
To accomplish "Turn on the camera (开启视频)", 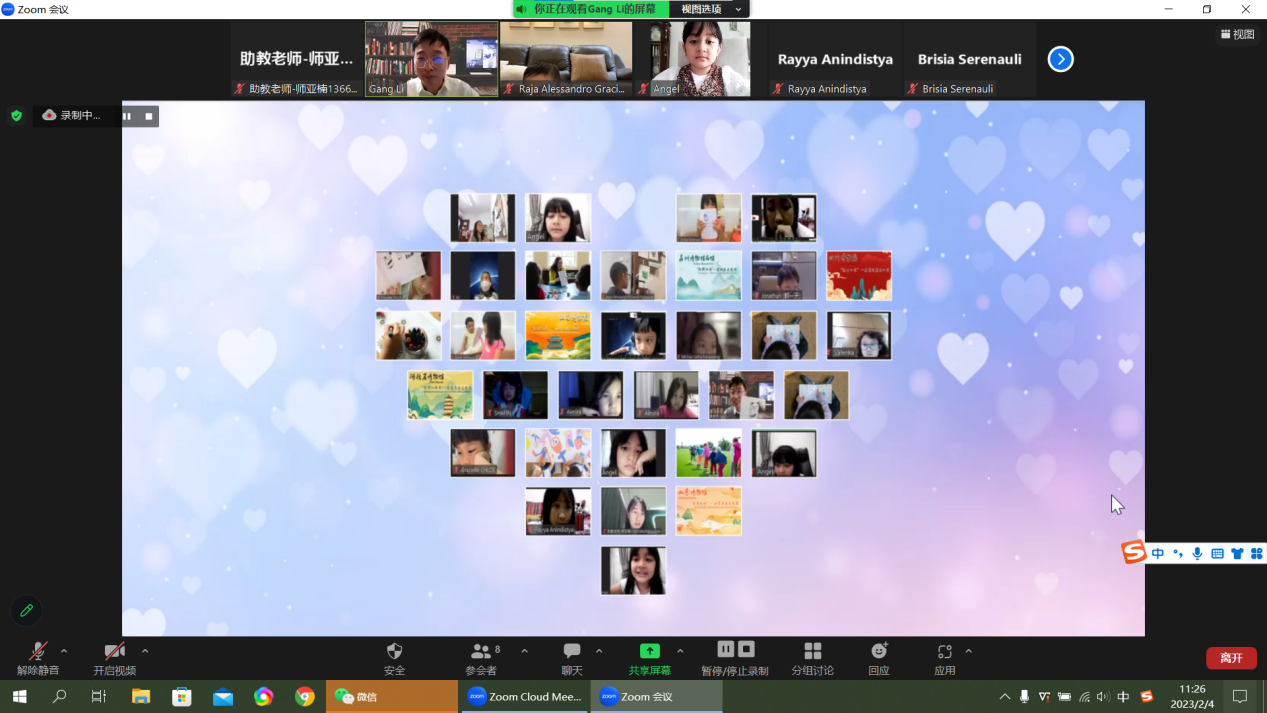I will pyautogui.click(x=114, y=652).
